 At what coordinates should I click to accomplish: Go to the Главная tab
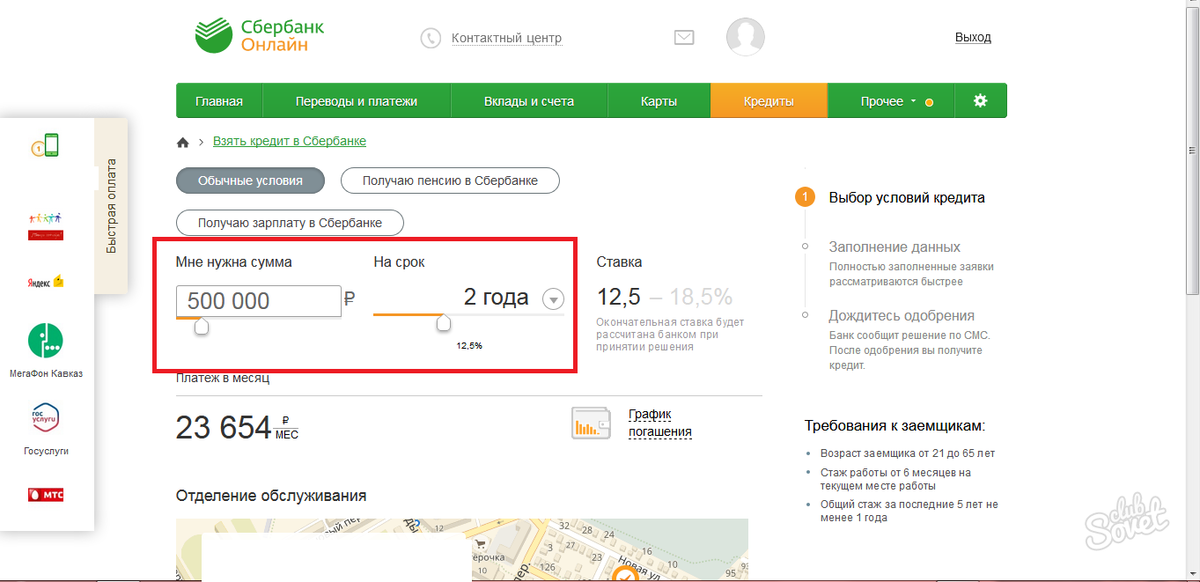point(219,101)
